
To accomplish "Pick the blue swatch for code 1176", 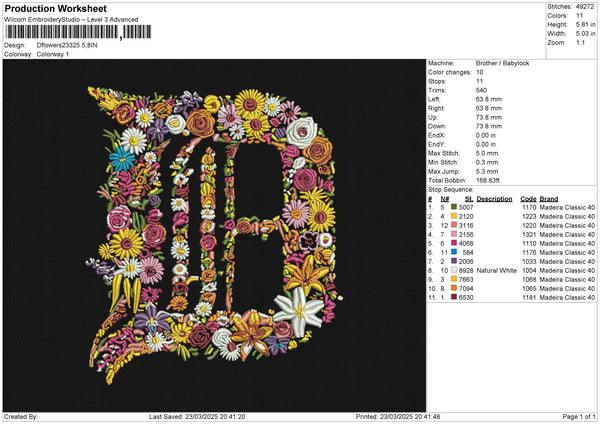I will coord(454,252).
